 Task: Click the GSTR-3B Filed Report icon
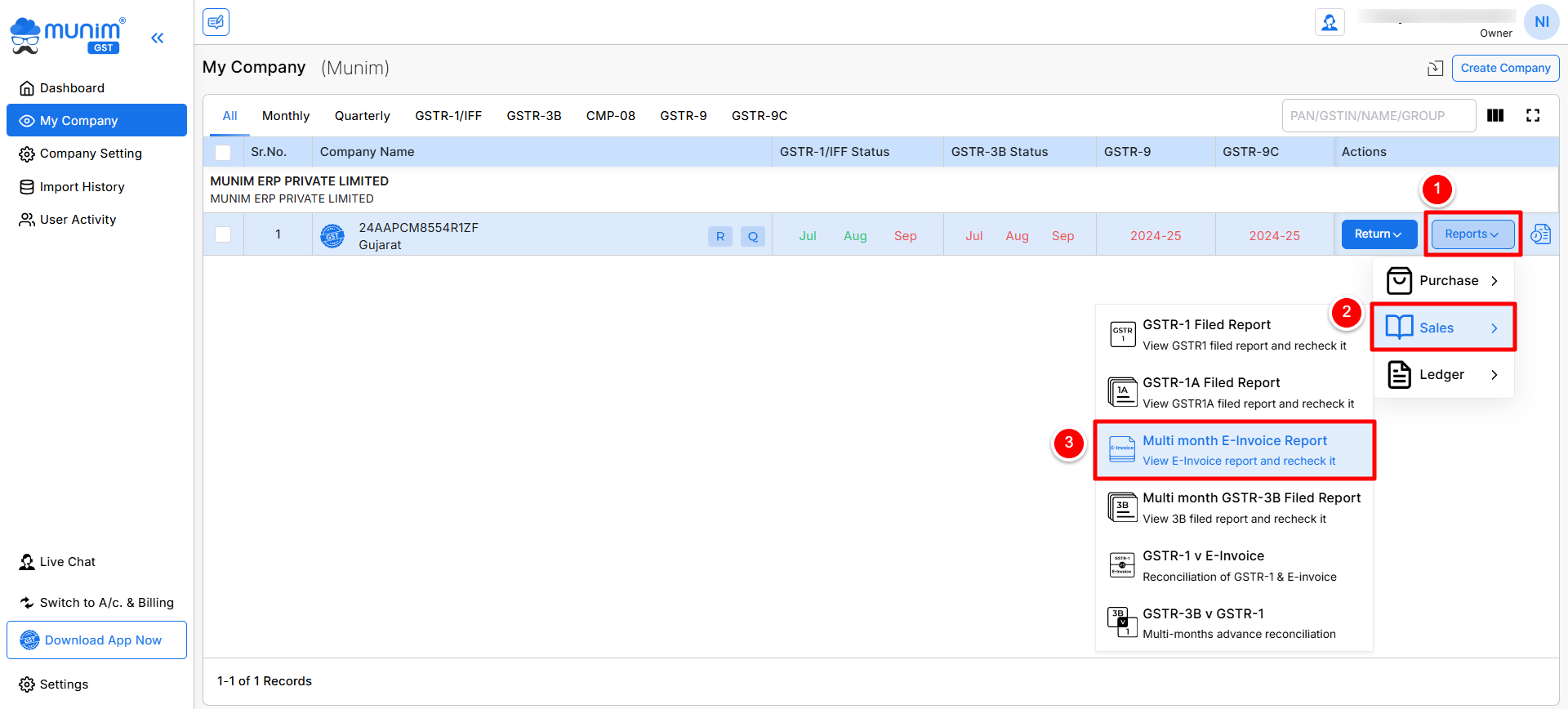pos(1122,507)
